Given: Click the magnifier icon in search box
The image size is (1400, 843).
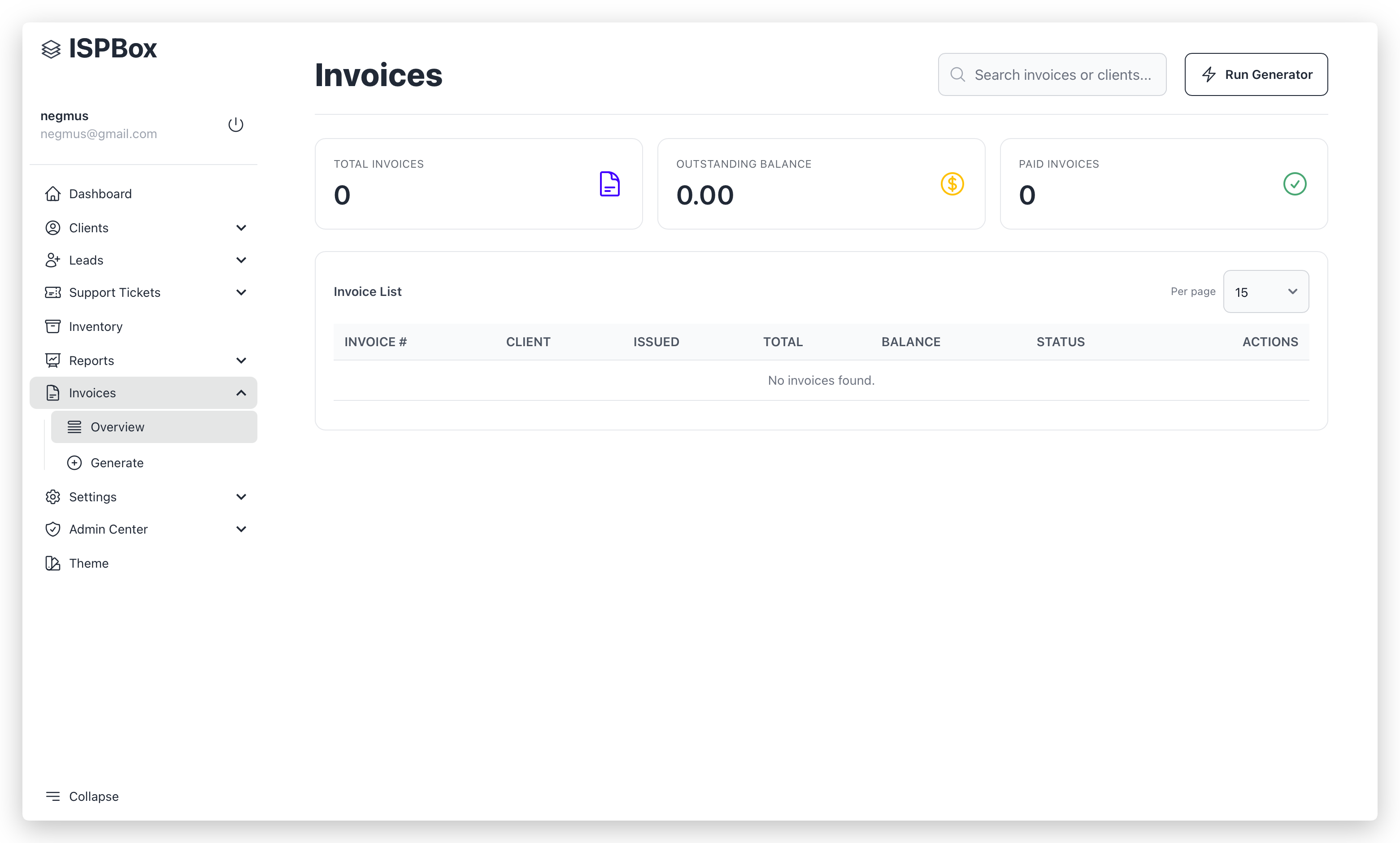Looking at the screenshot, I should 957,74.
